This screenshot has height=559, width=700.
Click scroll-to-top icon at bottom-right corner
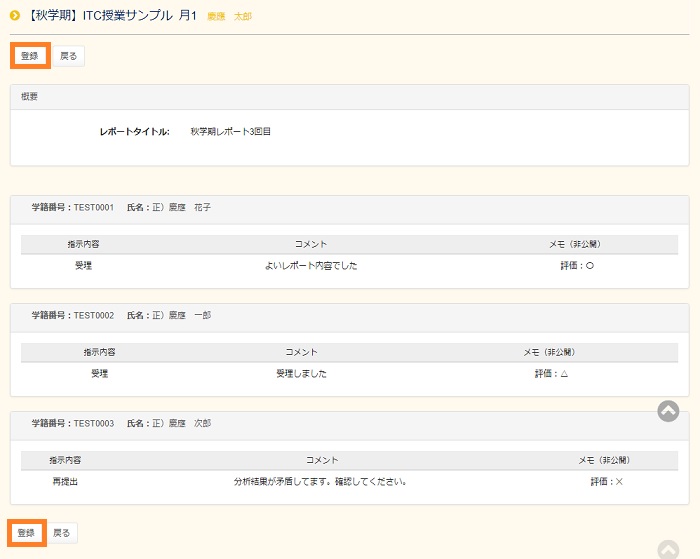pos(668,549)
